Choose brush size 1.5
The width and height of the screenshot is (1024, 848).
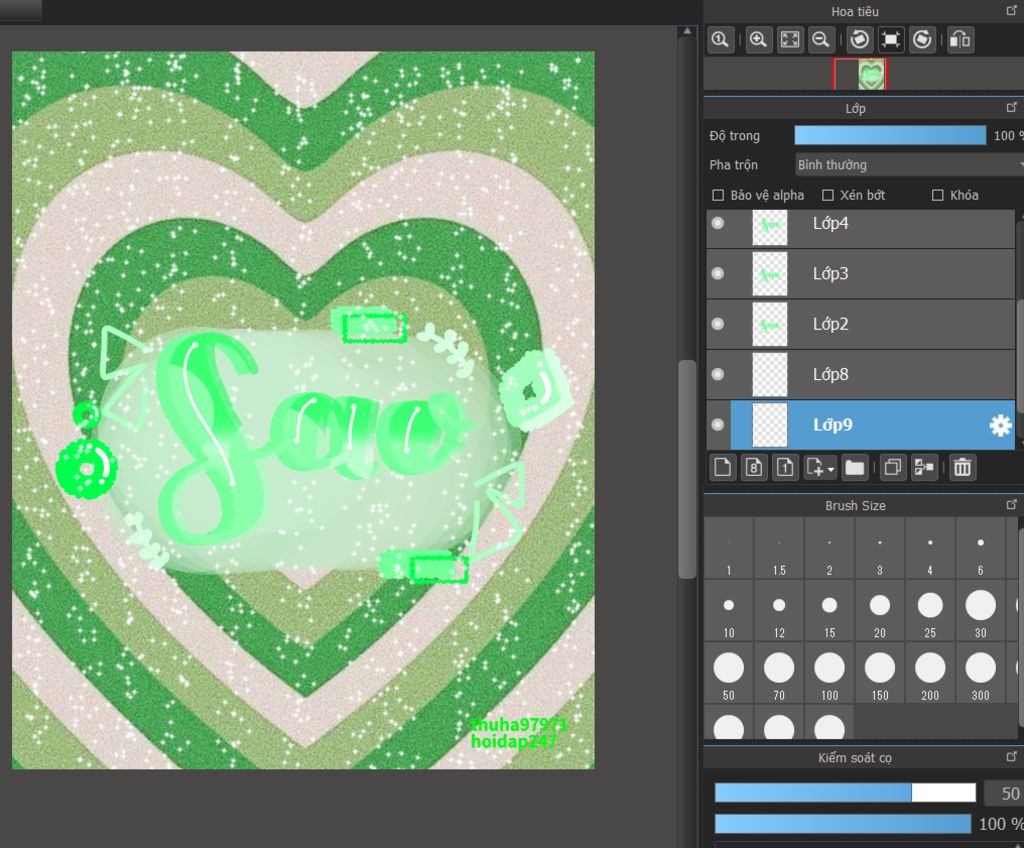(x=779, y=549)
